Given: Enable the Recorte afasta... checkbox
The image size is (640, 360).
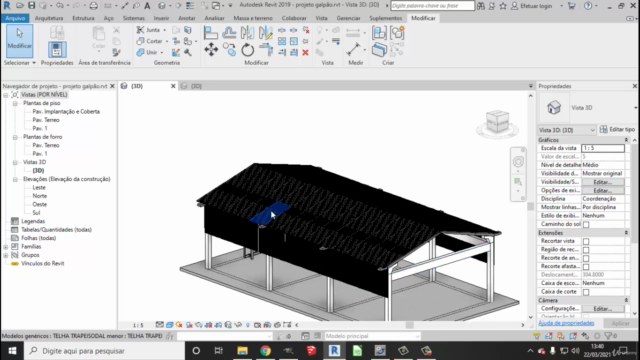Looking at the screenshot, I should [x=586, y=267].
